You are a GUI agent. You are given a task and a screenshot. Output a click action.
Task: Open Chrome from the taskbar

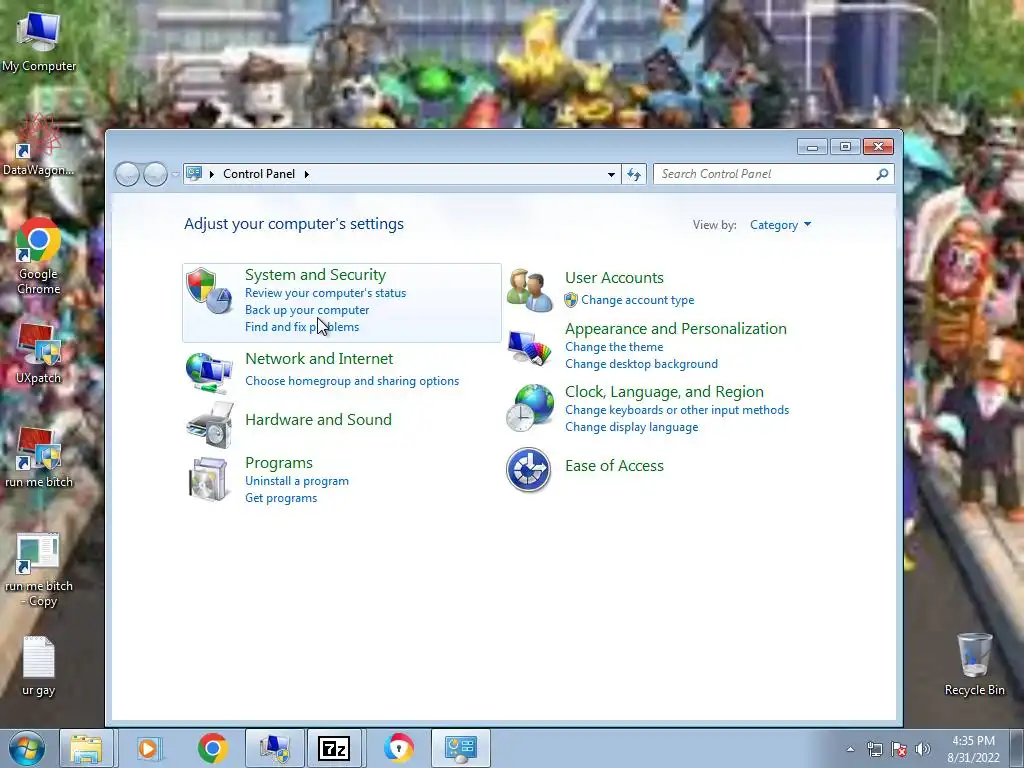tap(212, 748)
